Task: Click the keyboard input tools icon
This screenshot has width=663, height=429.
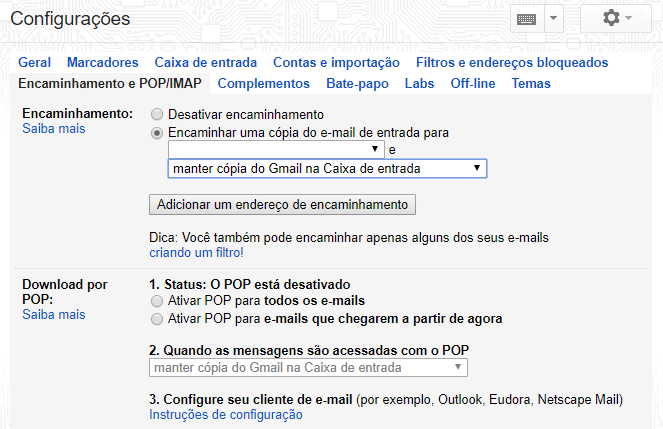Action: (x=526, y=19)
